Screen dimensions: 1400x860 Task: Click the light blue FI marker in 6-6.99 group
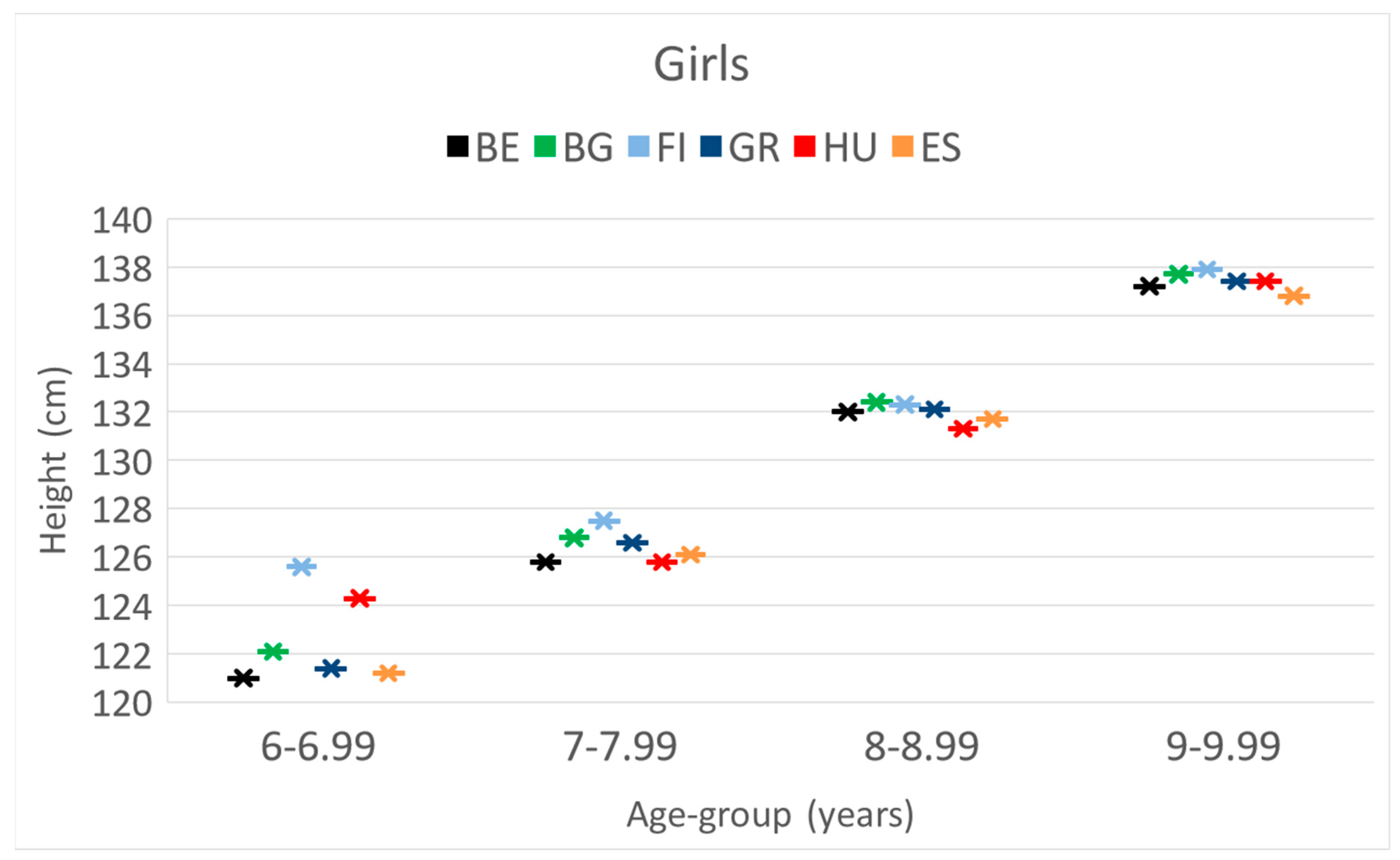point(302,567)
